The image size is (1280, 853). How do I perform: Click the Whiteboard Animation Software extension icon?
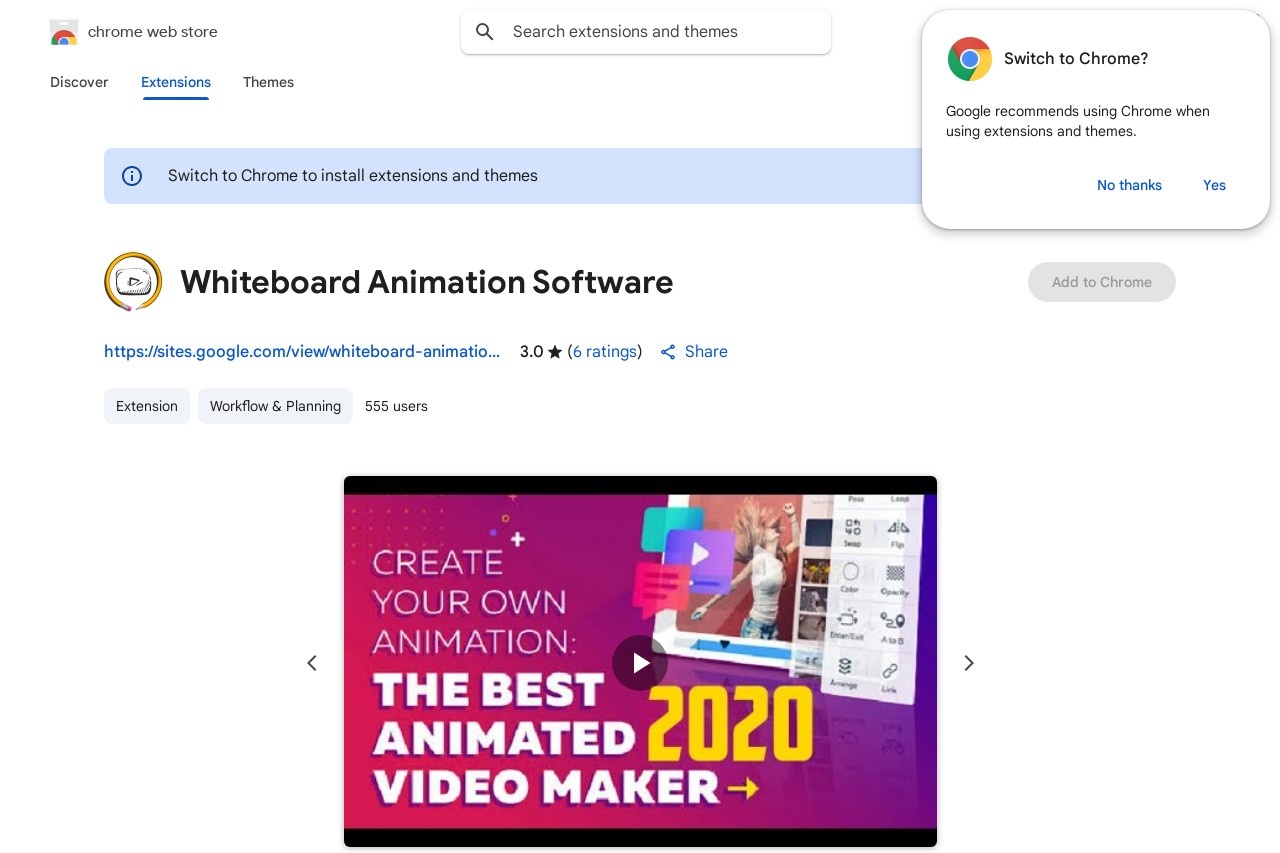coord(133,282)
